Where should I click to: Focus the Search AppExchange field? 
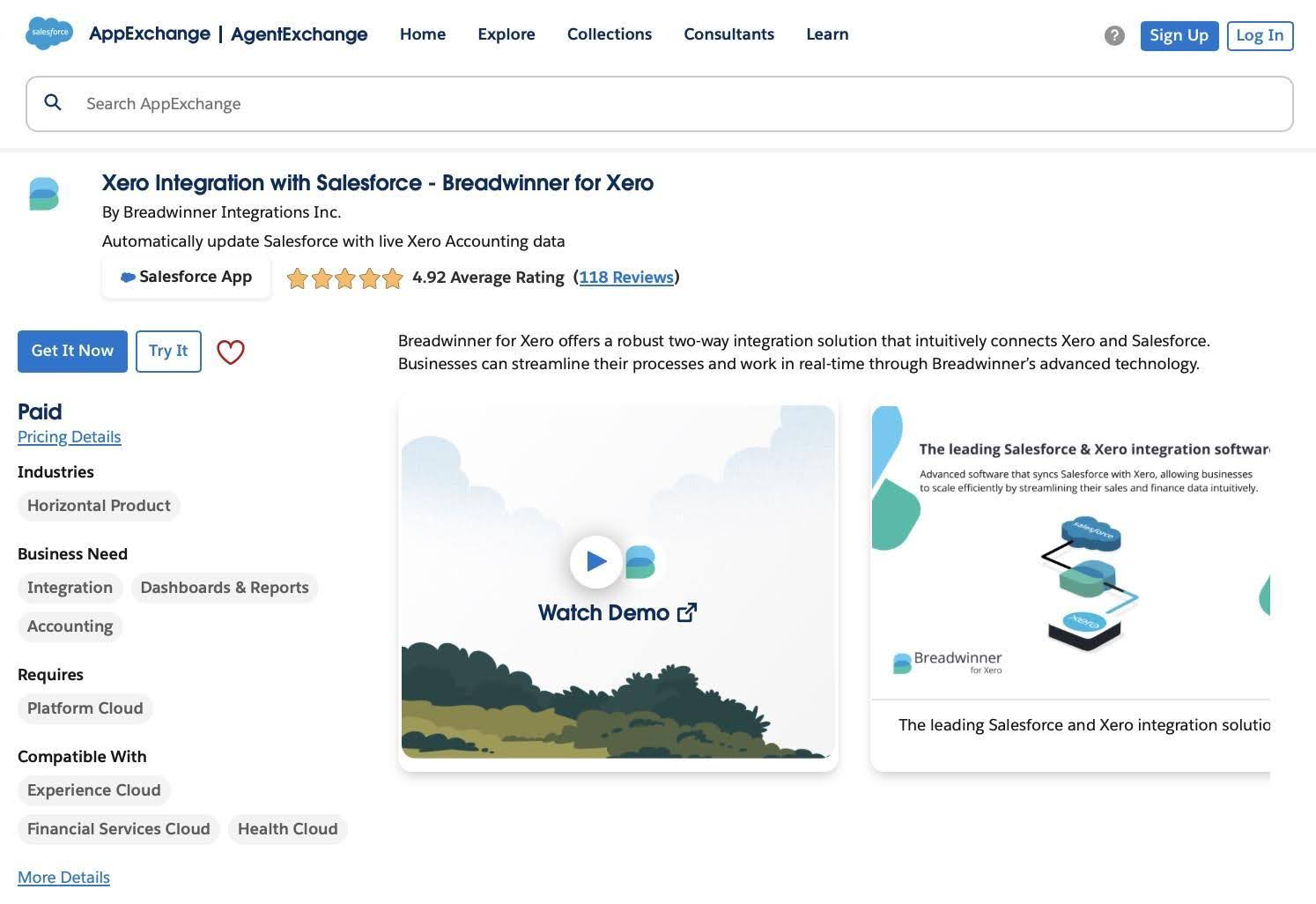point(669,104)
